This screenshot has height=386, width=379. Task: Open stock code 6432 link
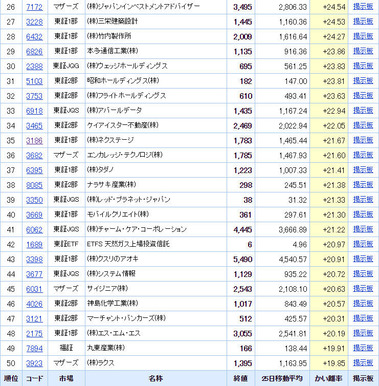[34, 37]
